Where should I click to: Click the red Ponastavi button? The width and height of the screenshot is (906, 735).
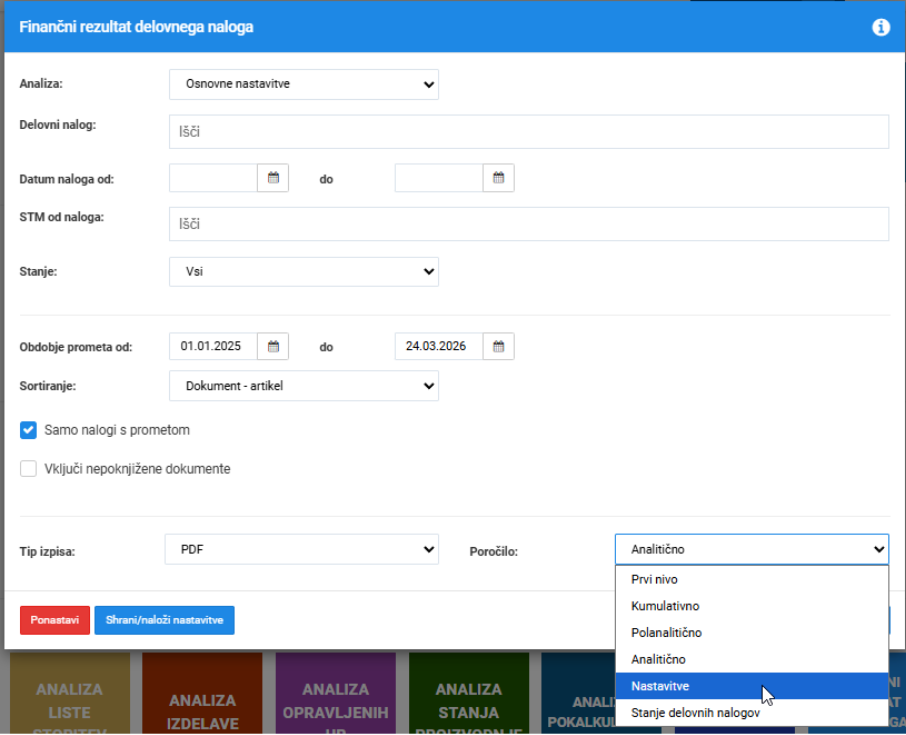[x=55, y=620]
